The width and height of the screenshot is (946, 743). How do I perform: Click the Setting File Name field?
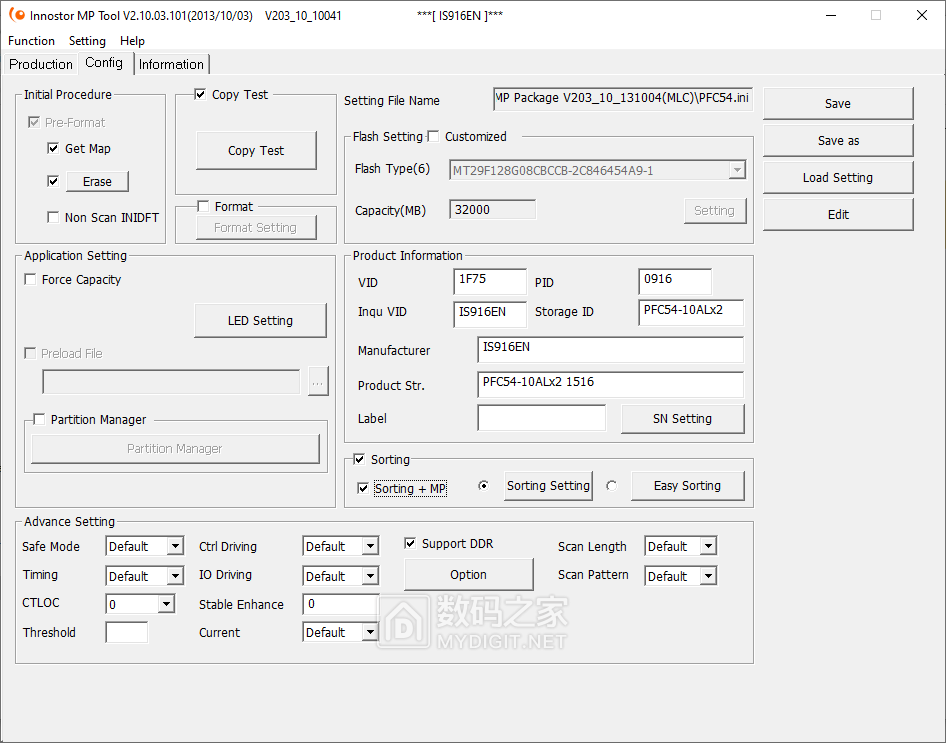pyautogui.click(x=623, y=99)
